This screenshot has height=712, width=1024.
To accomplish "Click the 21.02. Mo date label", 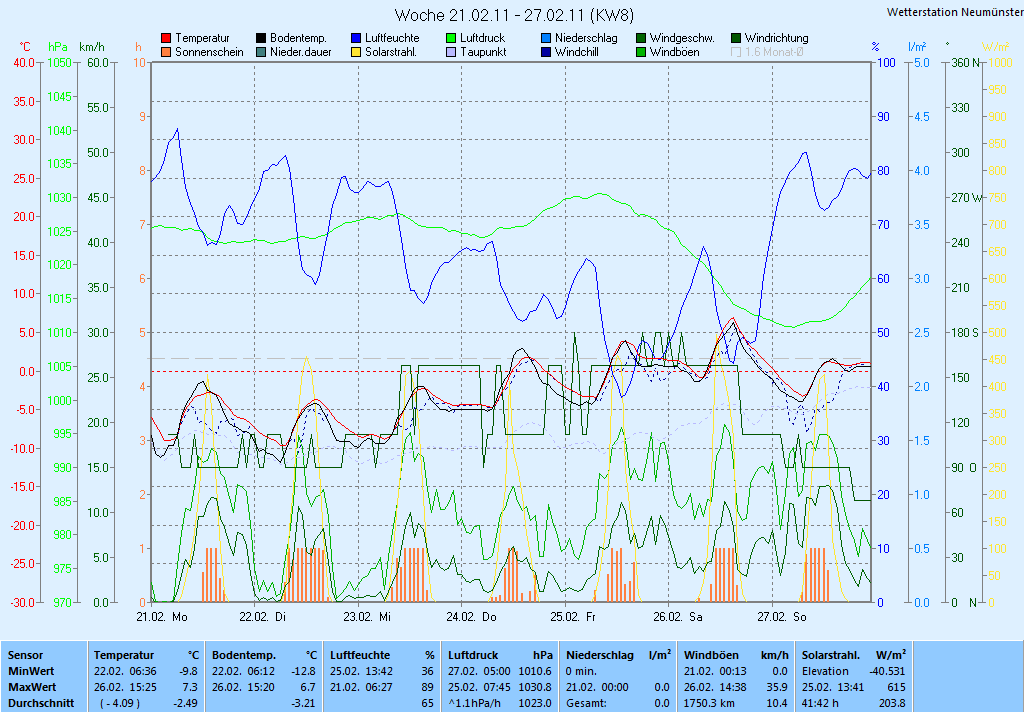I will click(162, 617).
